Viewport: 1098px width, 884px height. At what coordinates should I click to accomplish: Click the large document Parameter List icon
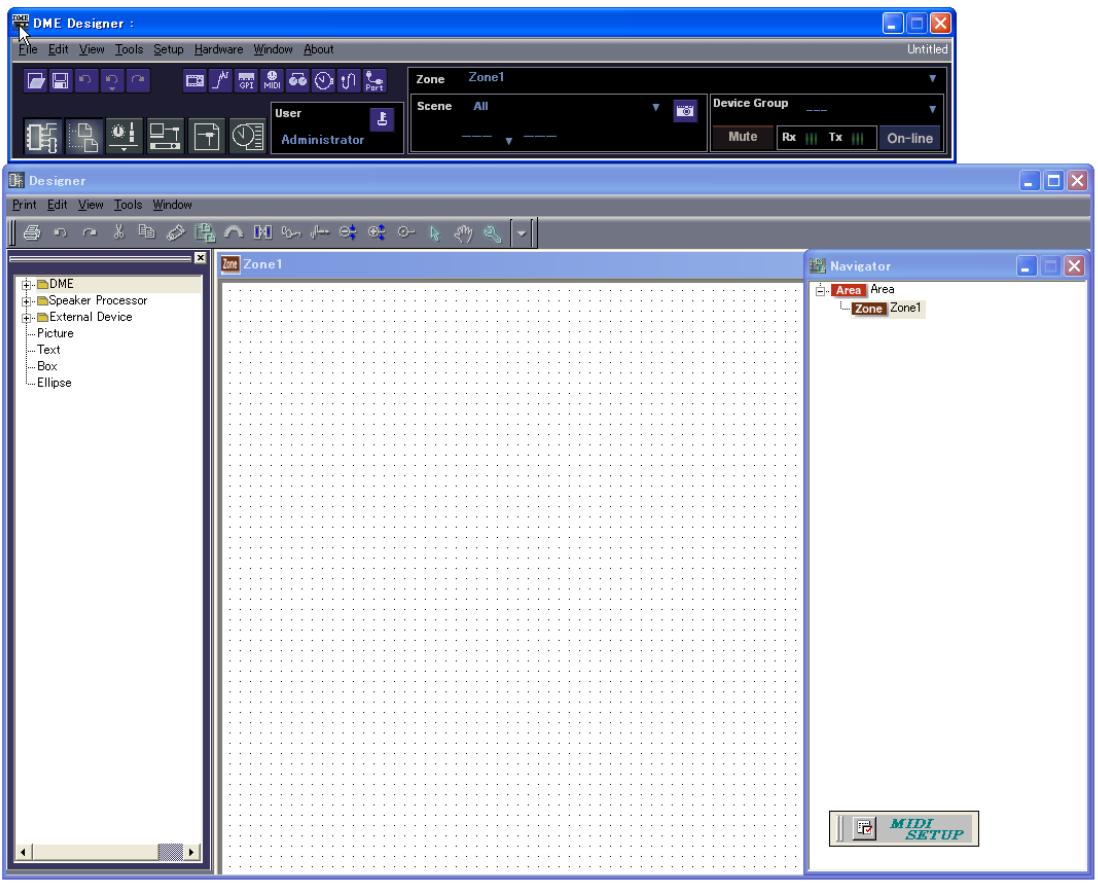(206, 136)
